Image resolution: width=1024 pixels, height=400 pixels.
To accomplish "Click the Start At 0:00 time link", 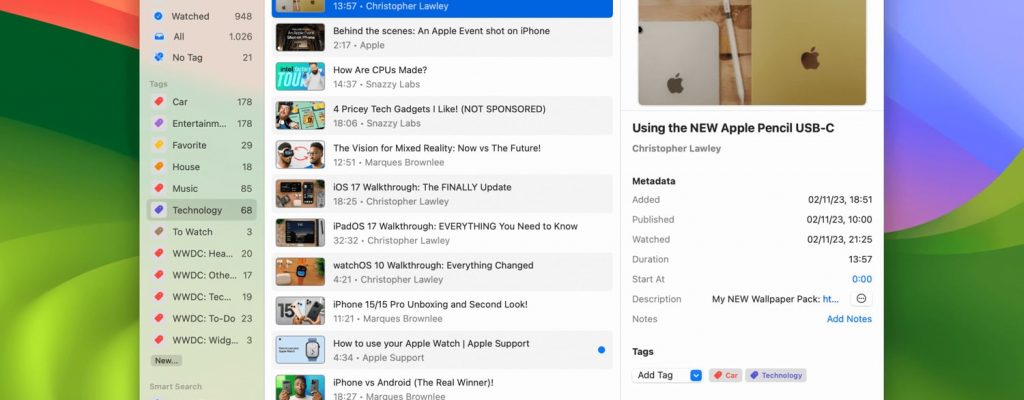I will coord(861,279).
